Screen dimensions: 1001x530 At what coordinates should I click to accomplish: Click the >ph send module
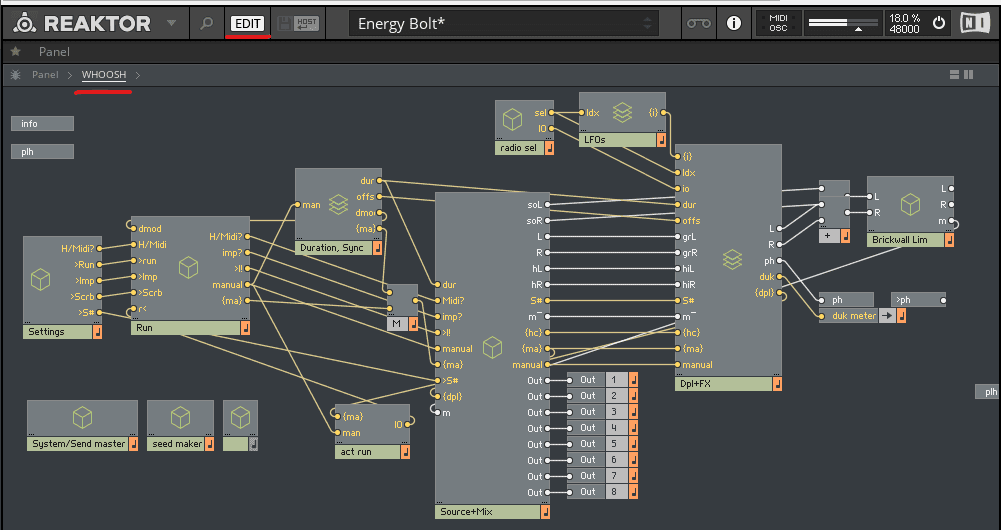(x=918, y=299)
